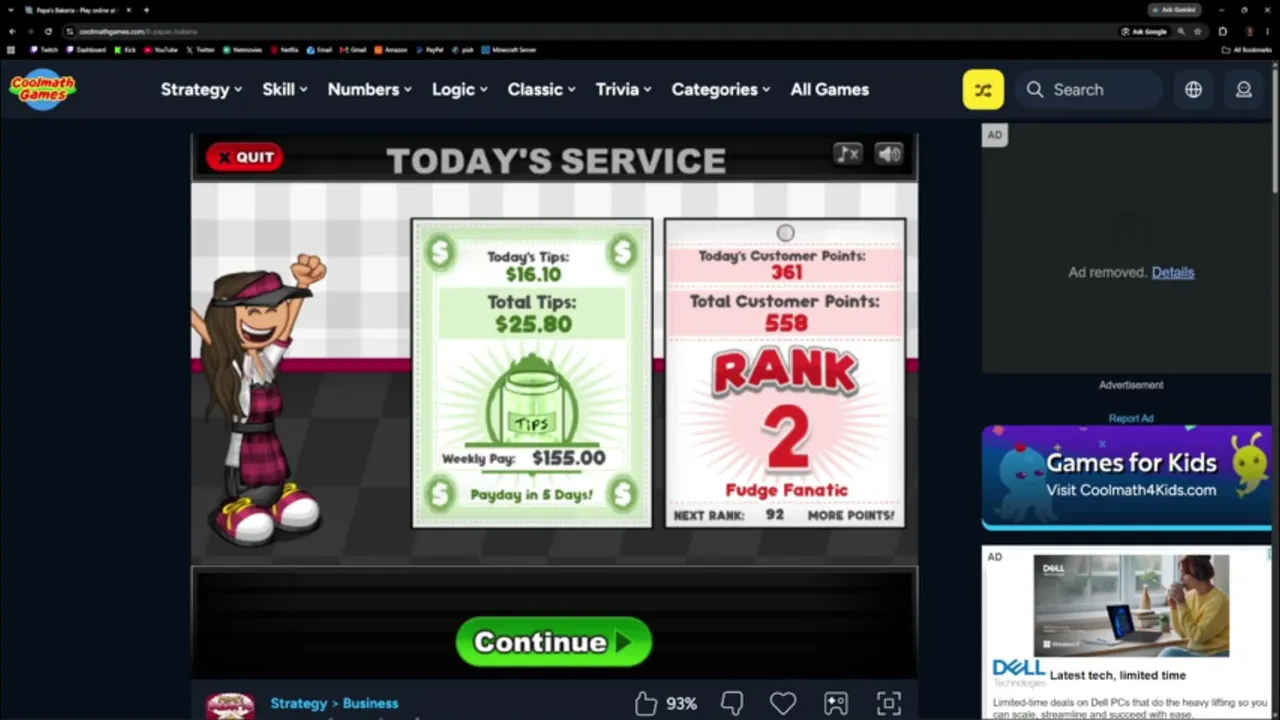Screen dimensions: 1280x720
Task: Go forward in the browser
Action: (x=30, y=31)
